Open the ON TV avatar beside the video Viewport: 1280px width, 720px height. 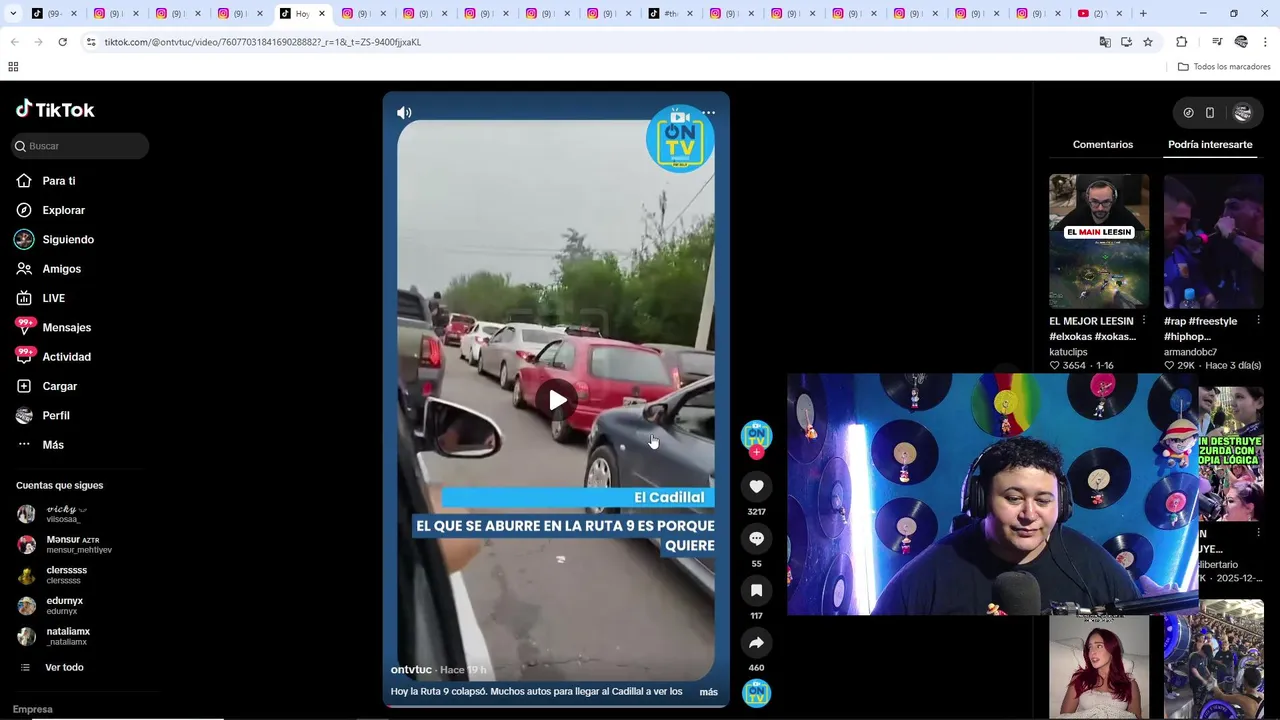[x=756, y=435]
